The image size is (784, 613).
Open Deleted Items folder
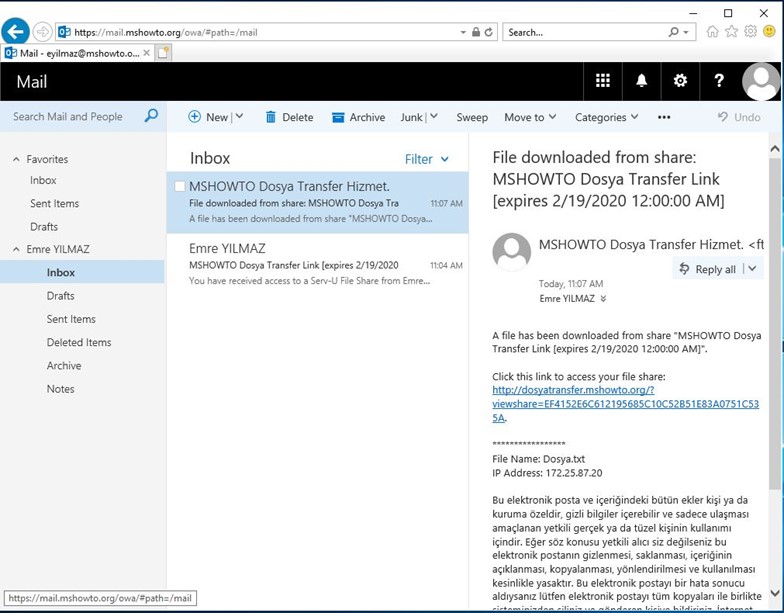tap(79, 342)
